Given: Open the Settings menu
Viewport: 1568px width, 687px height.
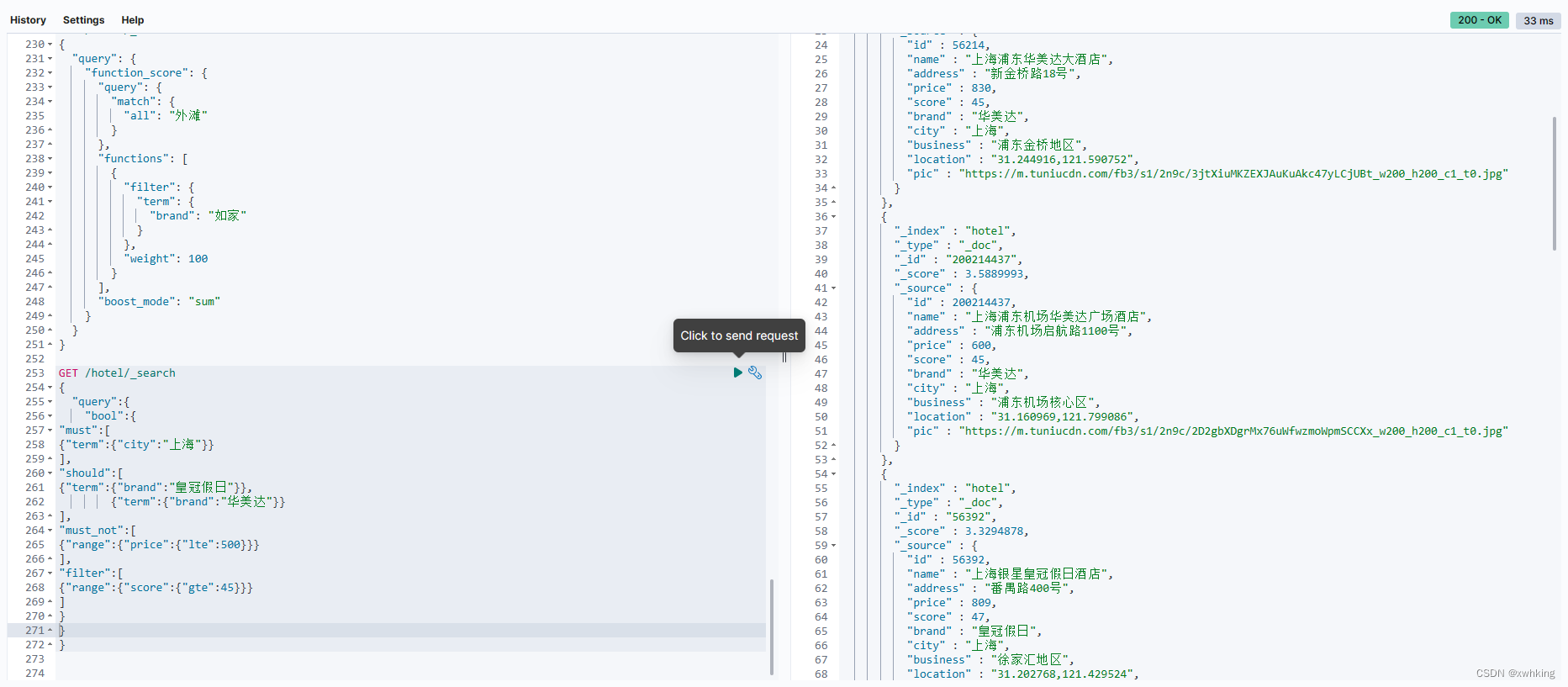Looking at the screenshot, I should 83,20.
